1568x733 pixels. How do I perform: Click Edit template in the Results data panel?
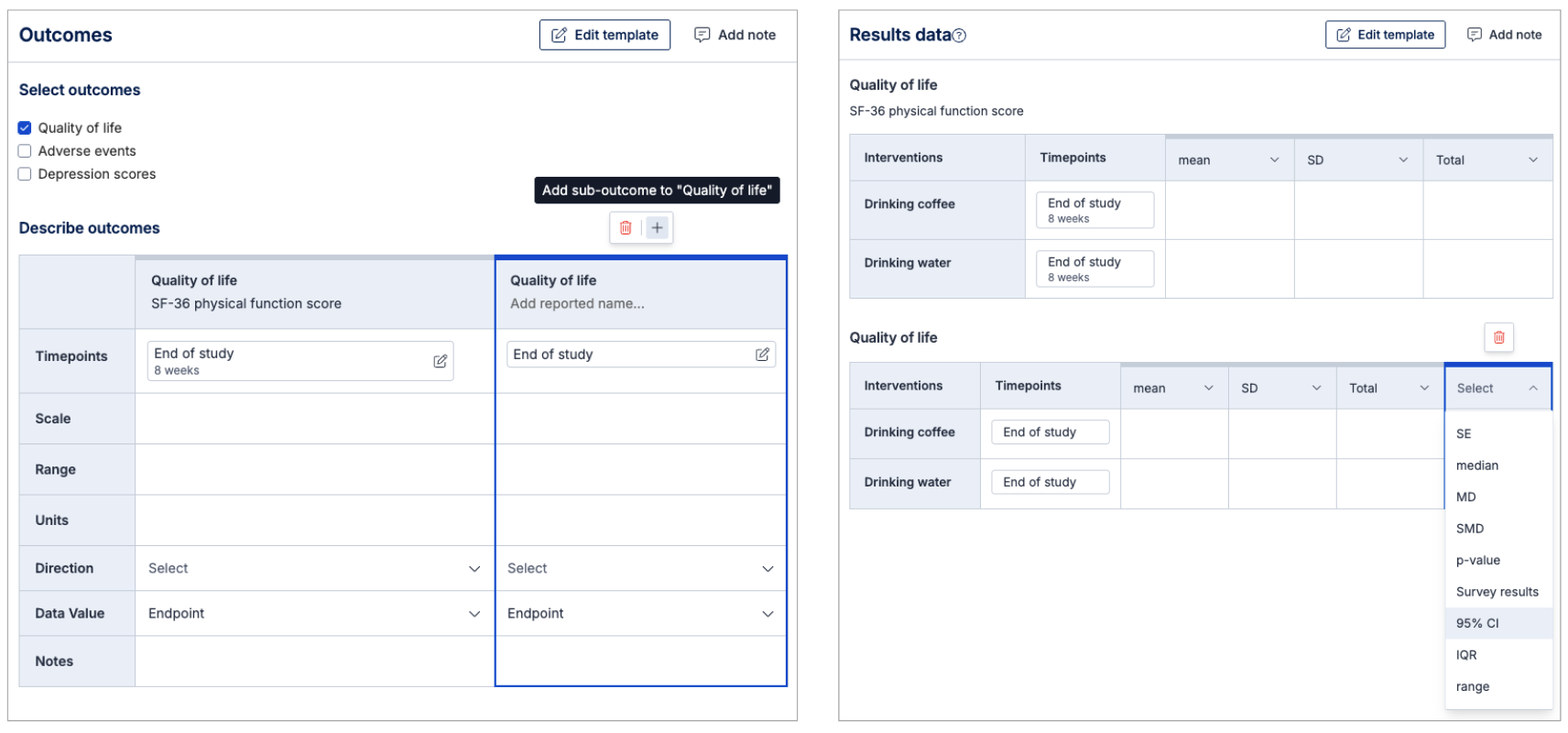coord(1385,35)
